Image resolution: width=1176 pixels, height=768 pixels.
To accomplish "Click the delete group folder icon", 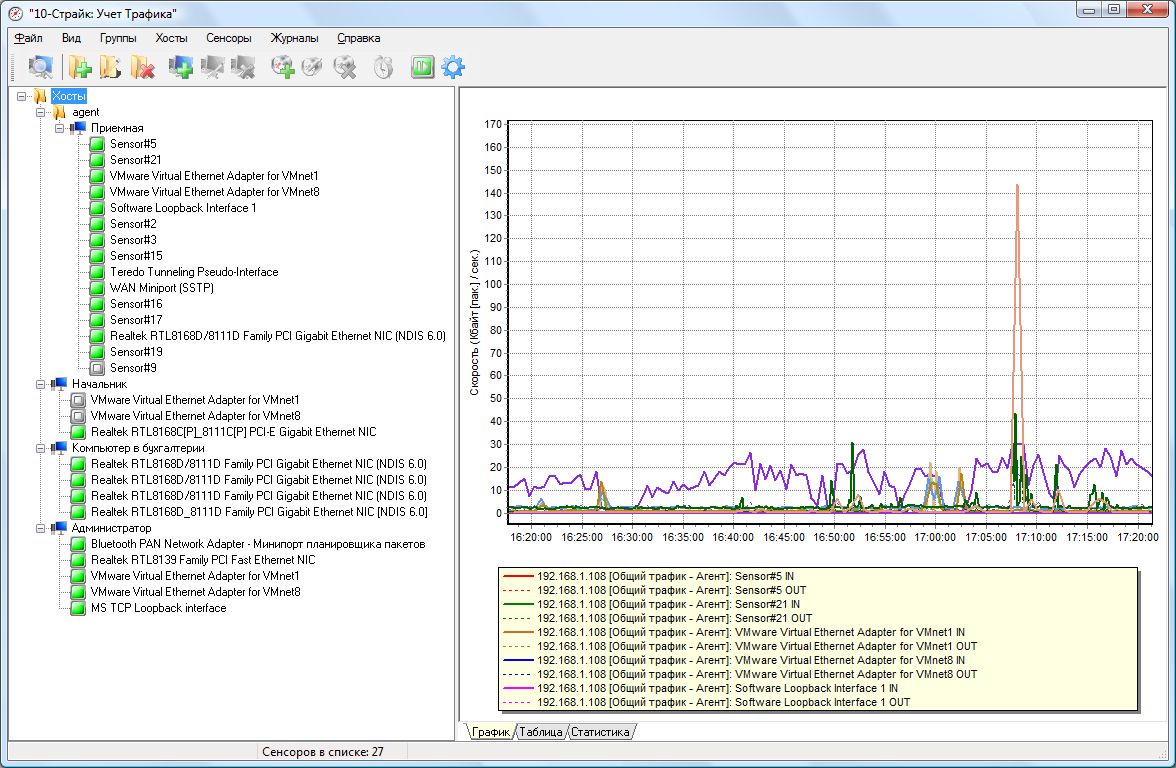I will 142,68.
